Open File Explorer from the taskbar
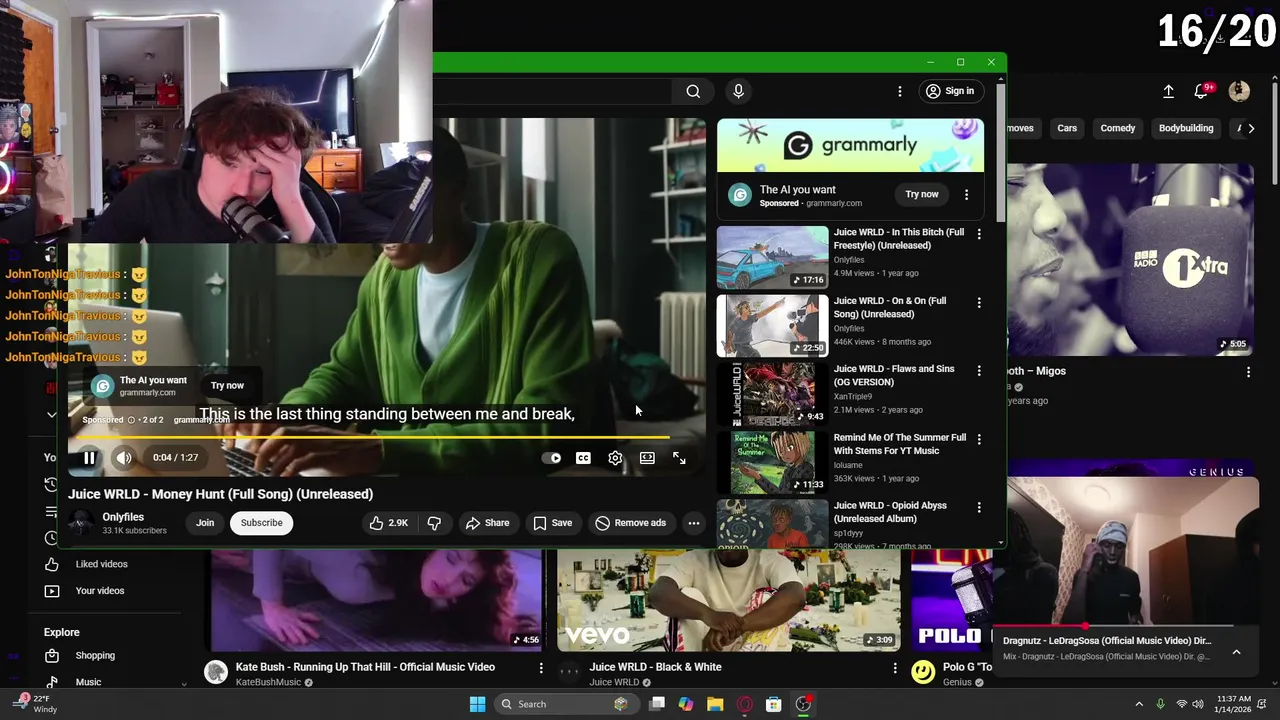 [x=715, y=704]
